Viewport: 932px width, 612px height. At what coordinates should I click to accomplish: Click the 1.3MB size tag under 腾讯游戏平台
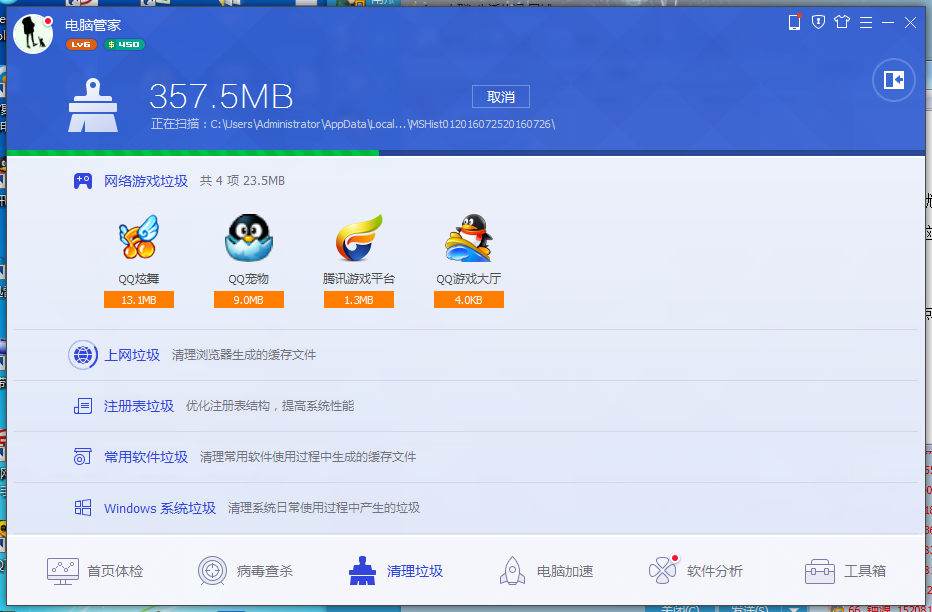tap(359, 300)
